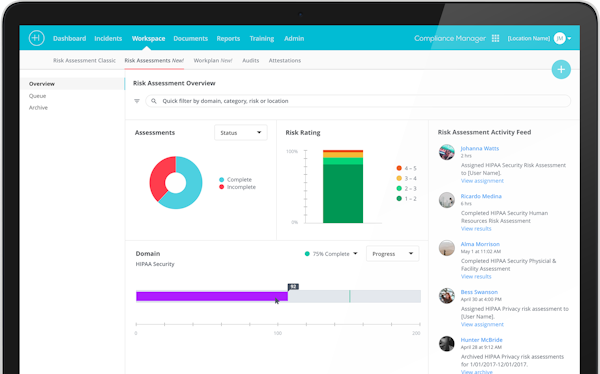
Task: Click Bess Swanson's avatar photo
Action: (447, 296)
